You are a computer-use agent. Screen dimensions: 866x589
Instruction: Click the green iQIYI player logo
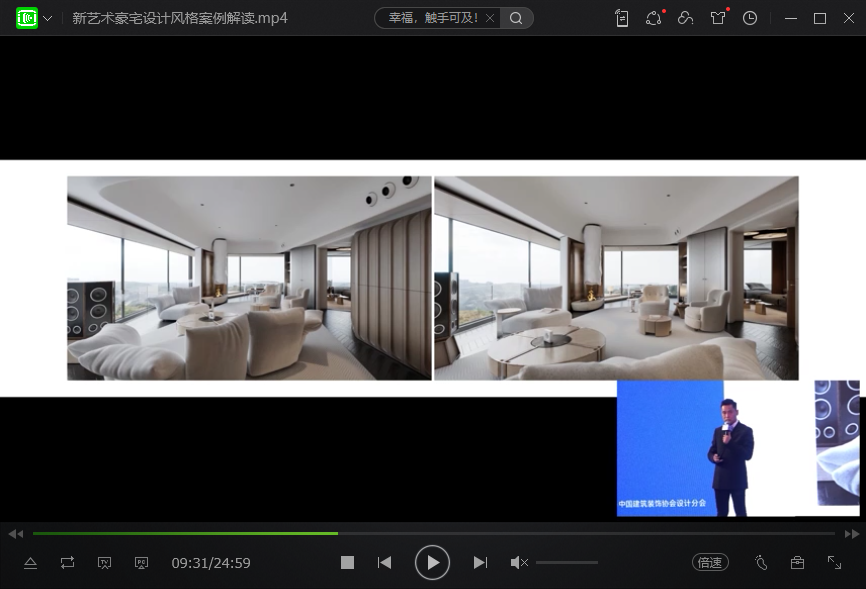tap(27, 18)
